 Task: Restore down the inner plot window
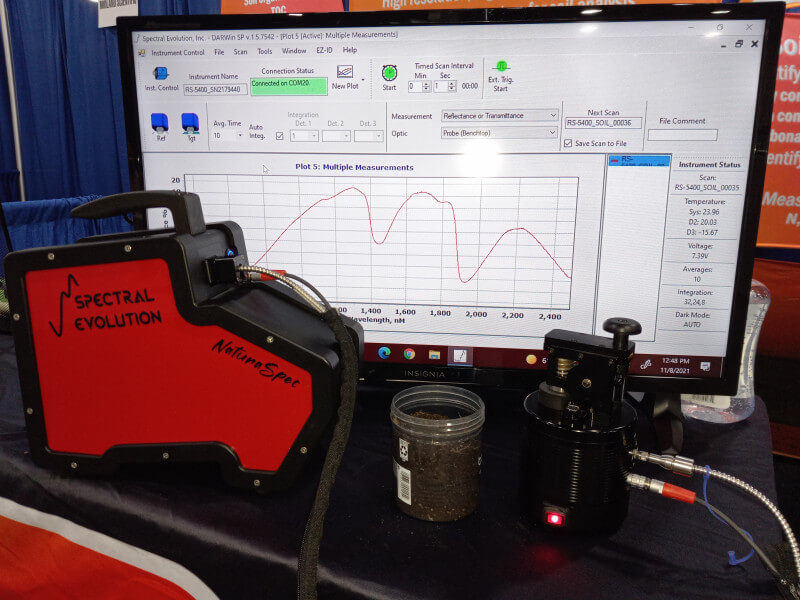point(739,44)
